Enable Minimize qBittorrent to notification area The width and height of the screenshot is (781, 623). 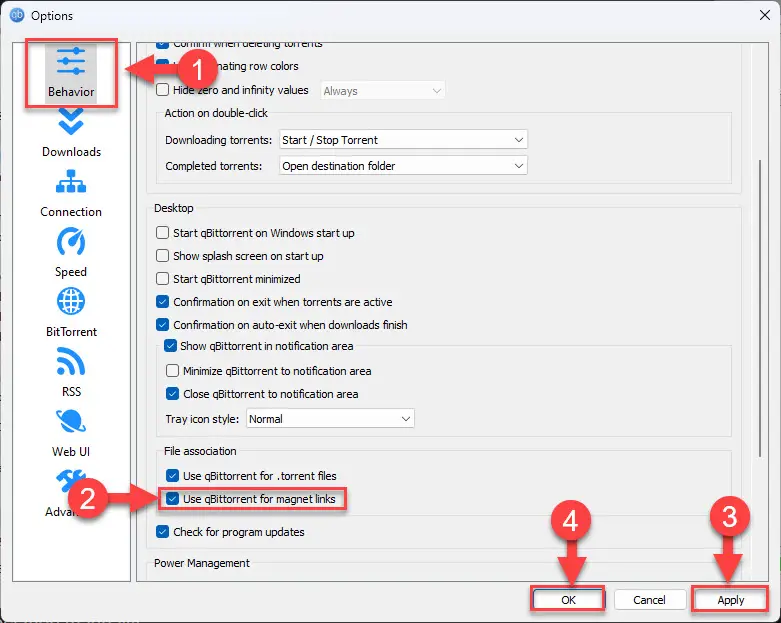172,371
